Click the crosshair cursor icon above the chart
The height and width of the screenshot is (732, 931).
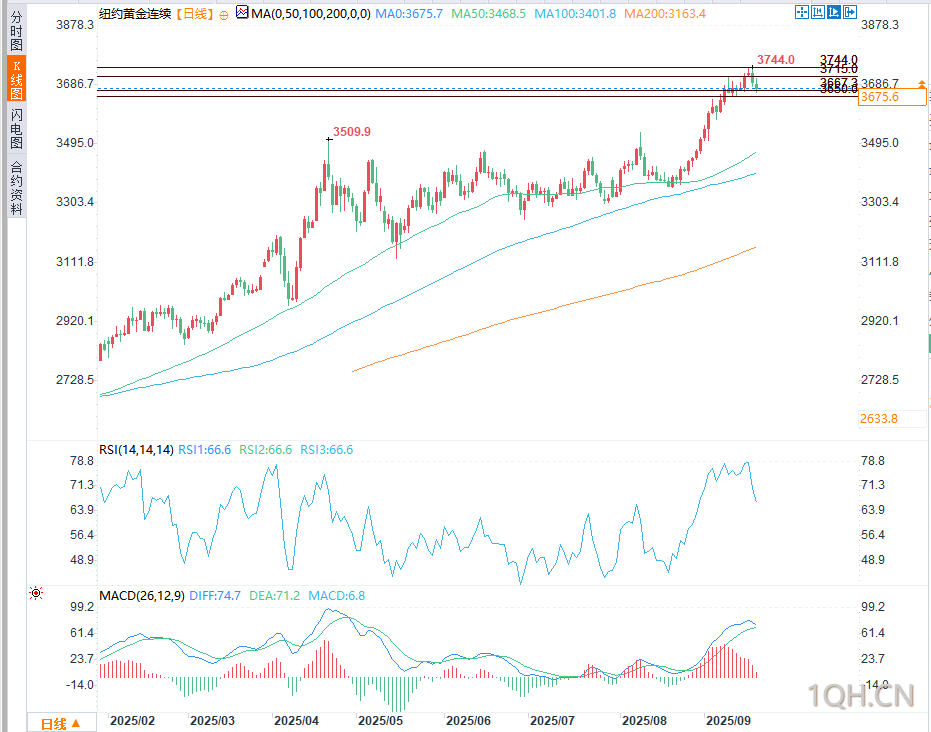click(802, 12)
